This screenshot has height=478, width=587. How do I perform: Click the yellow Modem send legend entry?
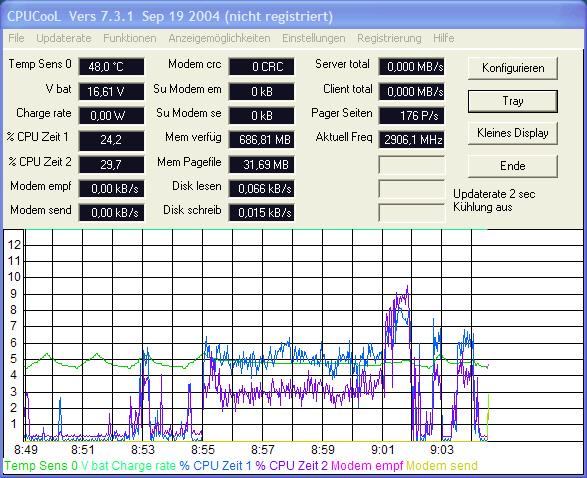coord(442,466)
